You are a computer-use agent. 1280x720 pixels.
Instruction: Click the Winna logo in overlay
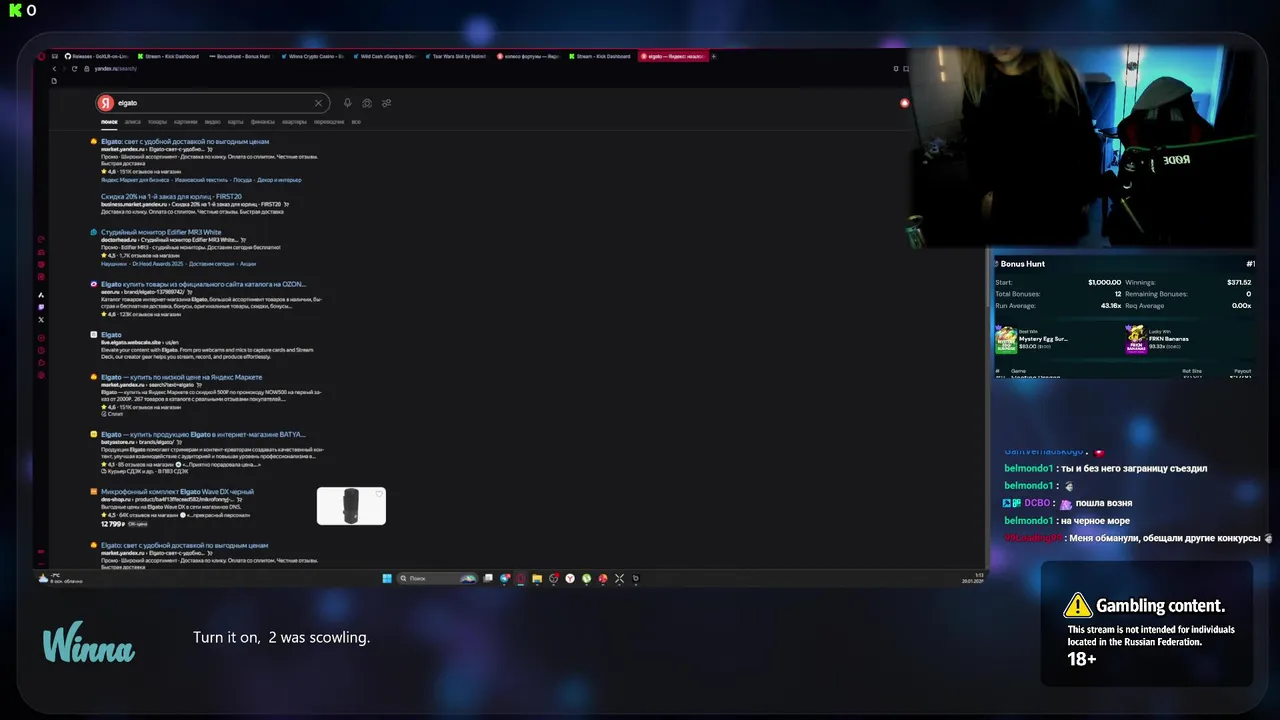point(88,642)
